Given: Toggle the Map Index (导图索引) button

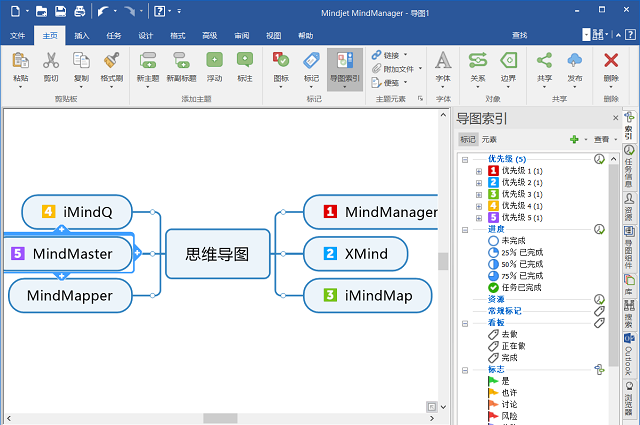Looking at the screenshot, I should pyautogui.click(x=345, y=69).
